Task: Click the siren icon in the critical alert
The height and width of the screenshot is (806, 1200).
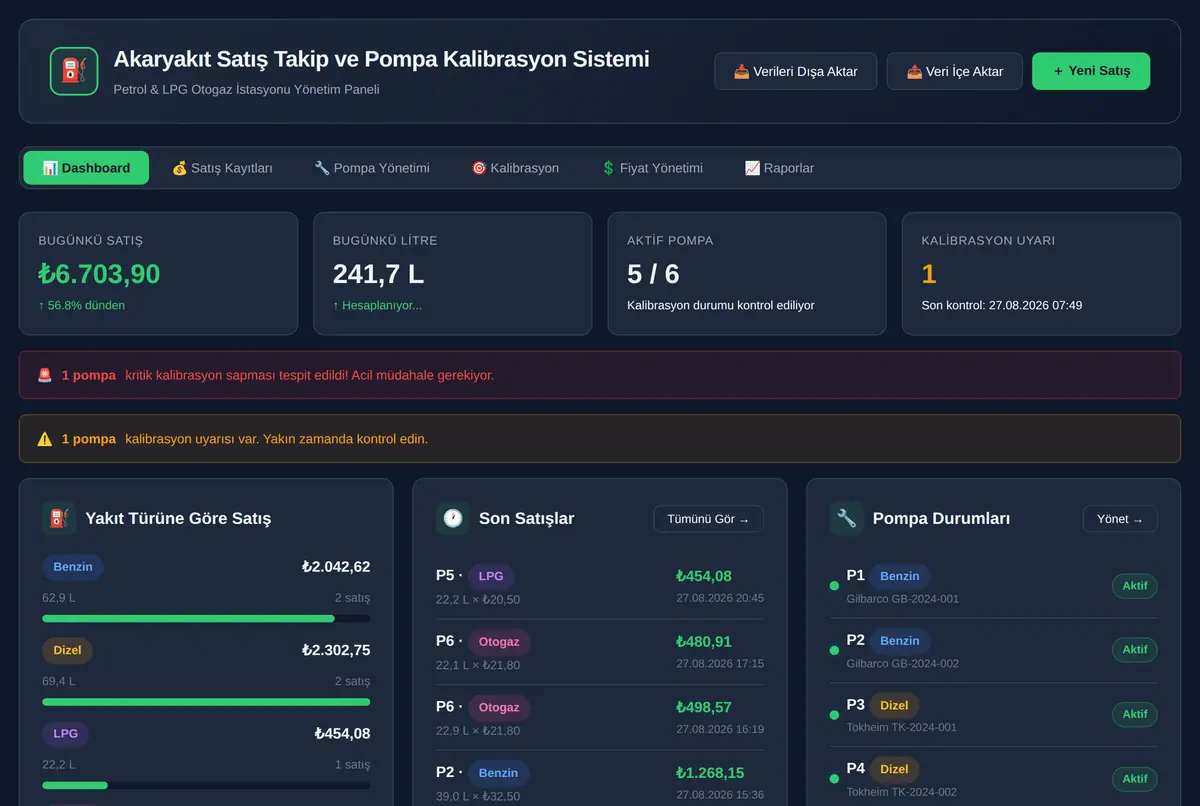Action: pyautogui.click(x=45, y=375)
